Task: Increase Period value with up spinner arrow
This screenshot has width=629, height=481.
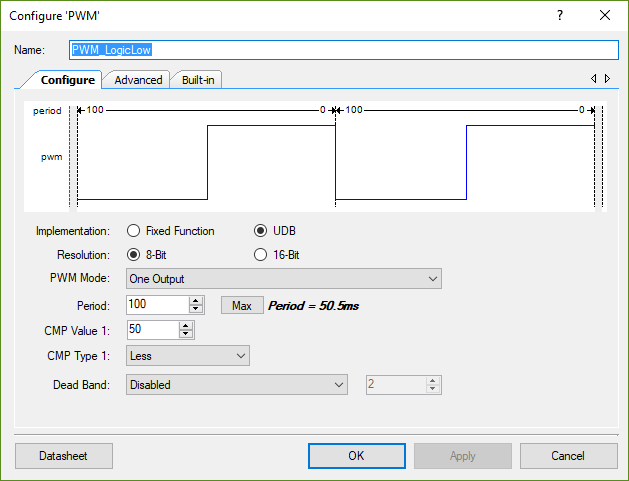Action: (x=196, y=301)
